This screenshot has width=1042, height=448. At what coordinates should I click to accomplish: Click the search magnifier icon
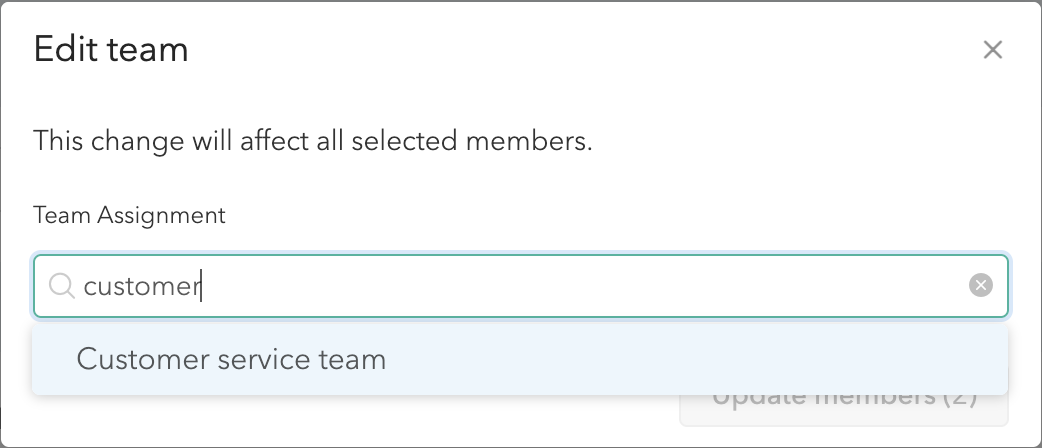click(62, 287)
